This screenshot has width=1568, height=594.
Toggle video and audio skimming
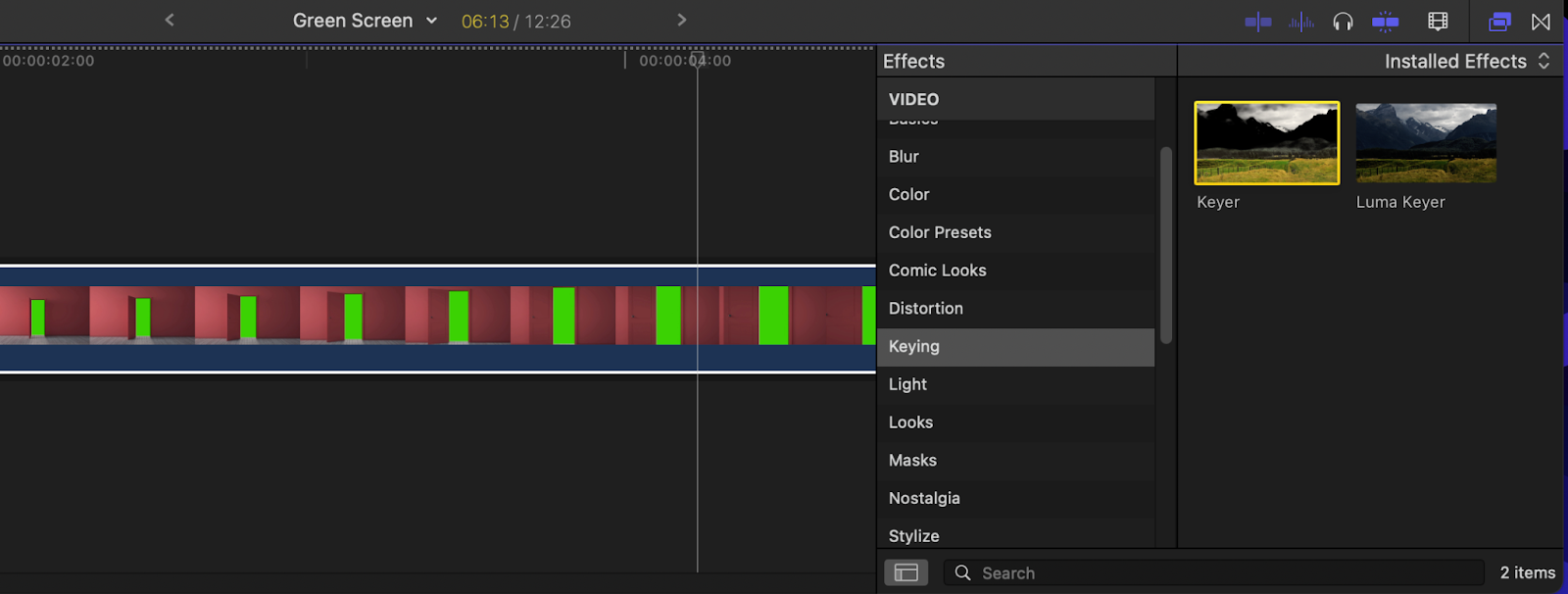(x=1258, y=22)
